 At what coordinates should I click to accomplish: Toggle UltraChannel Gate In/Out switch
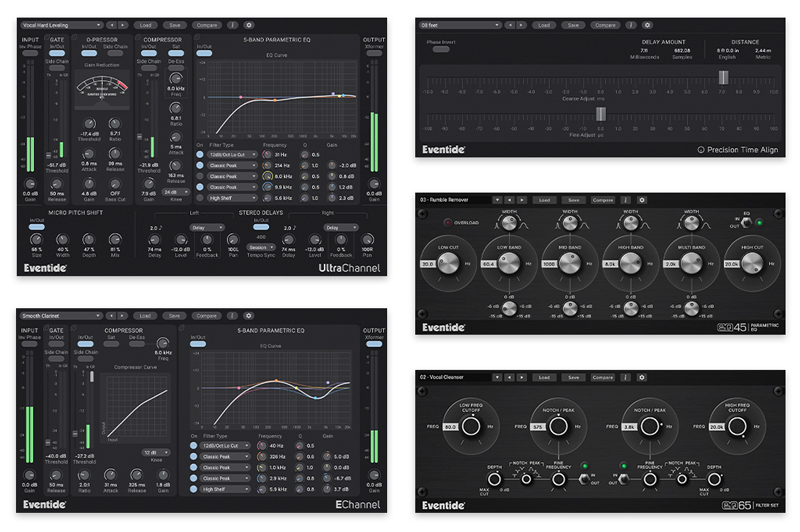57,53
